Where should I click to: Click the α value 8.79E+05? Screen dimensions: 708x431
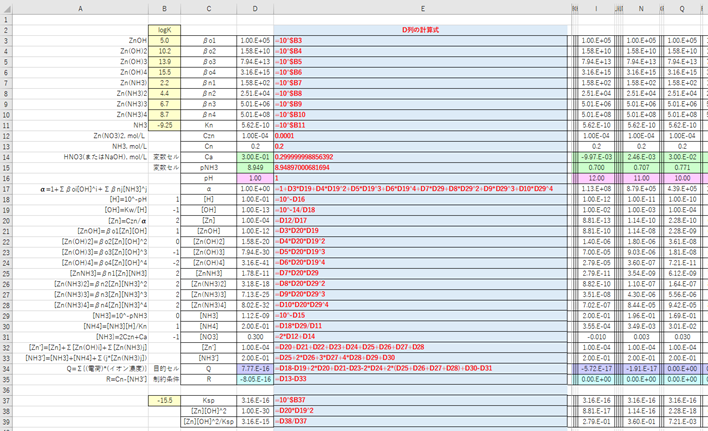coord(641,189)
